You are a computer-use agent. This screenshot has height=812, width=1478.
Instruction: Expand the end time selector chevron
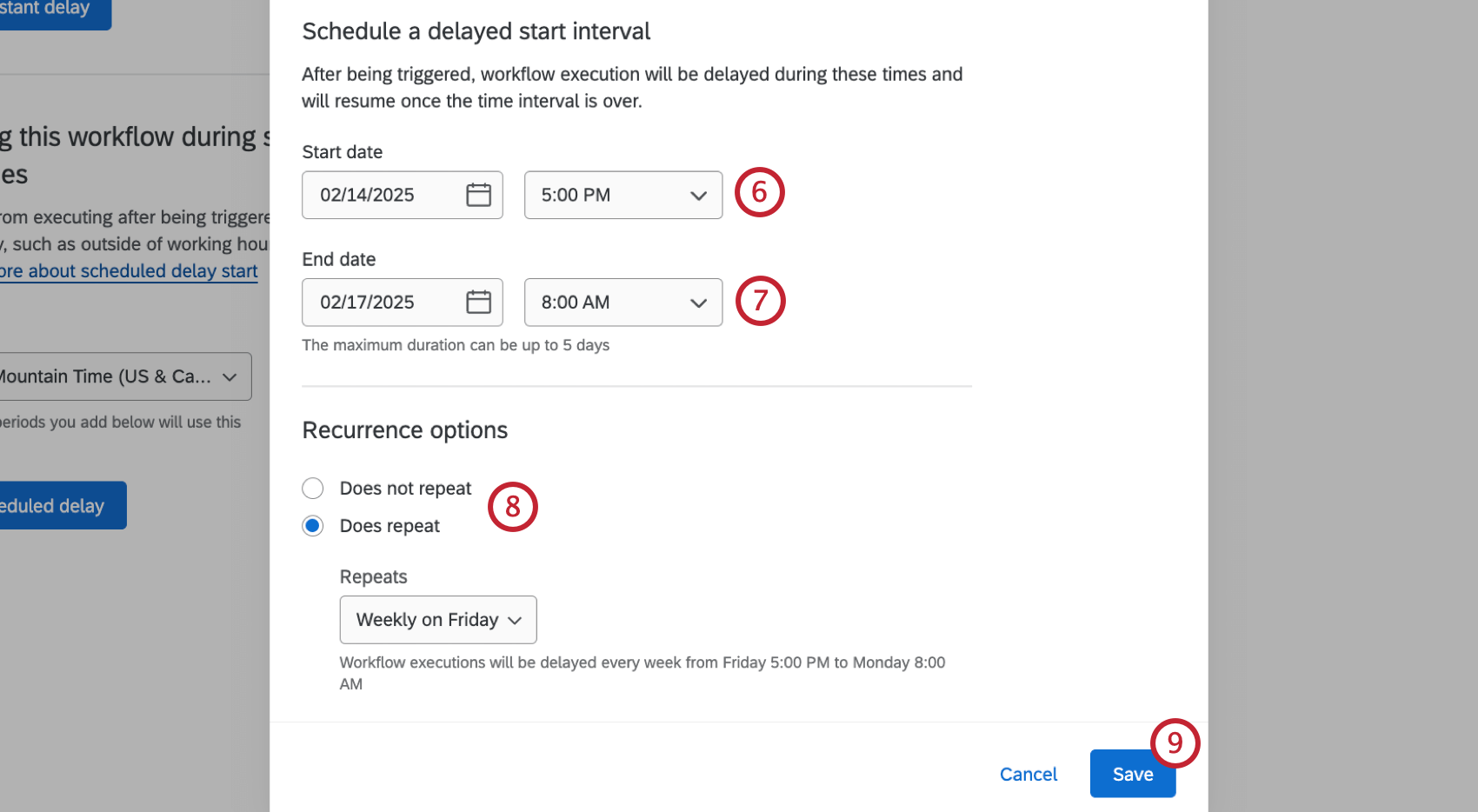[x=698, y=303]
